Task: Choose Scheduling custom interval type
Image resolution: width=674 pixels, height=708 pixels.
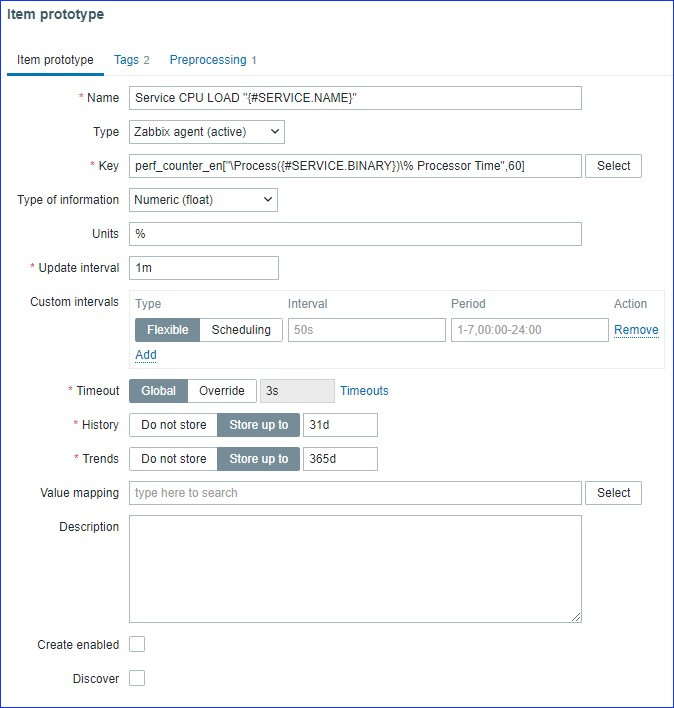Action: pos(241,330)
